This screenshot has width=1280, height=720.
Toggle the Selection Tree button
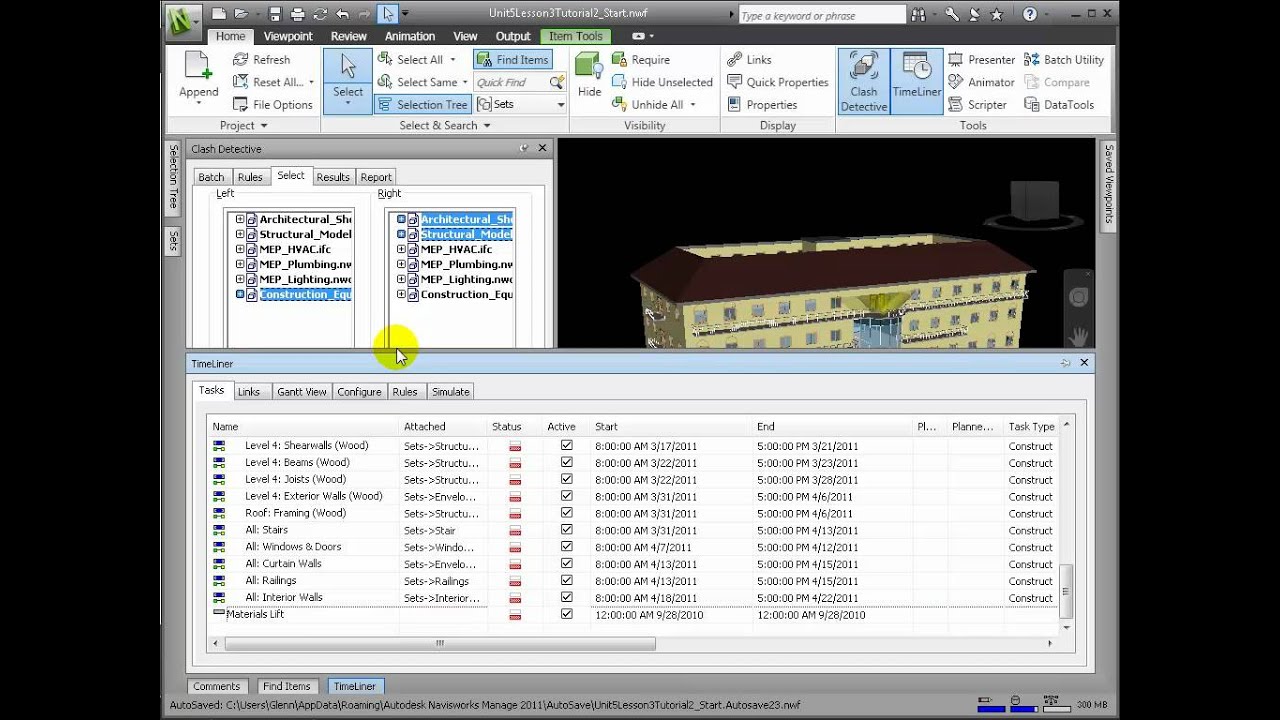pos(421,105)
